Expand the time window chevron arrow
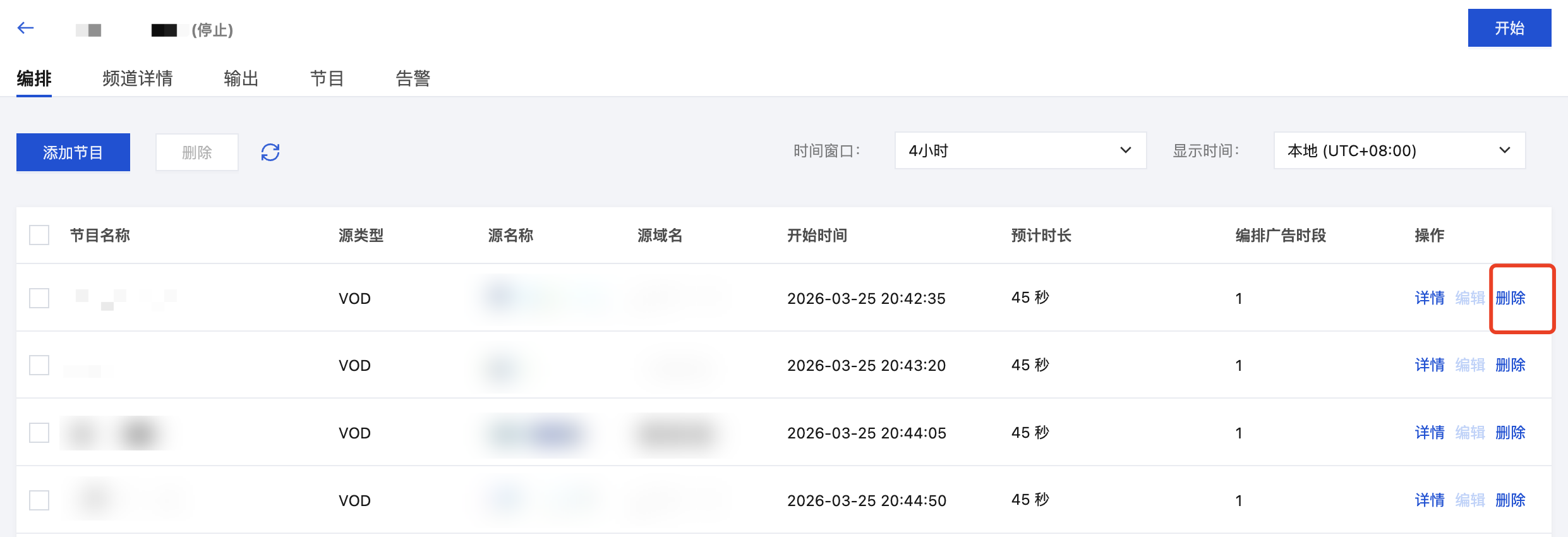The width and height of the screenshot is (1568, 537). [x=1125, y=150]
